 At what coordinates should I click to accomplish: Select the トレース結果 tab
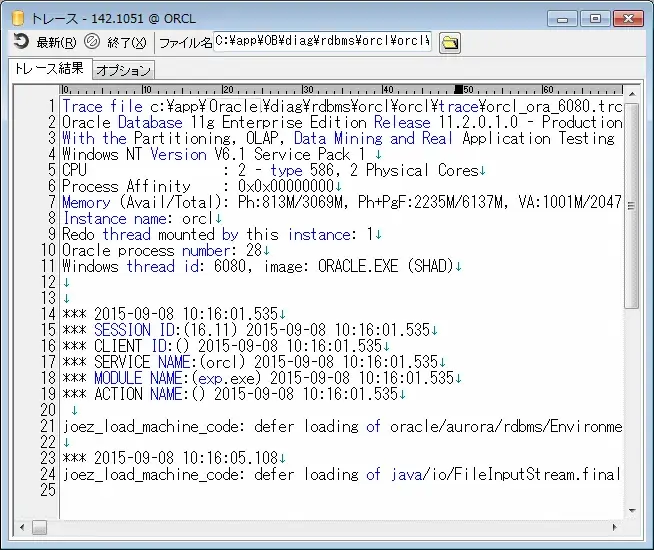click(48, 69)
